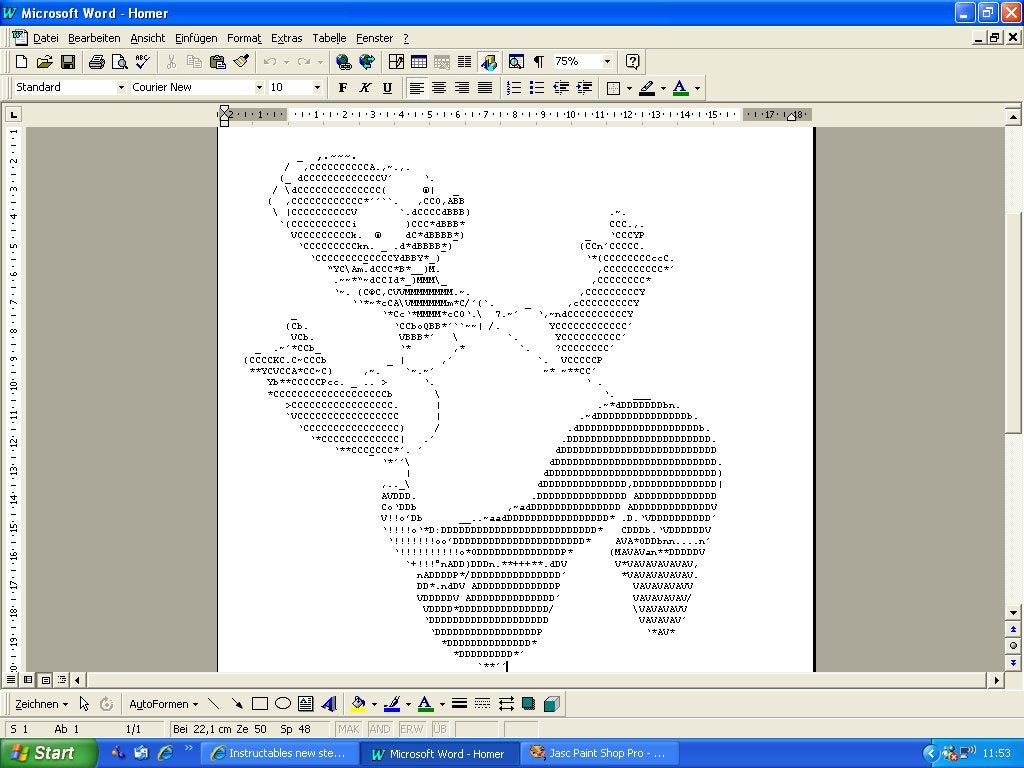
Task: Apply yellow fill color from drawing toolbar
Action: (x=359, y=704)
